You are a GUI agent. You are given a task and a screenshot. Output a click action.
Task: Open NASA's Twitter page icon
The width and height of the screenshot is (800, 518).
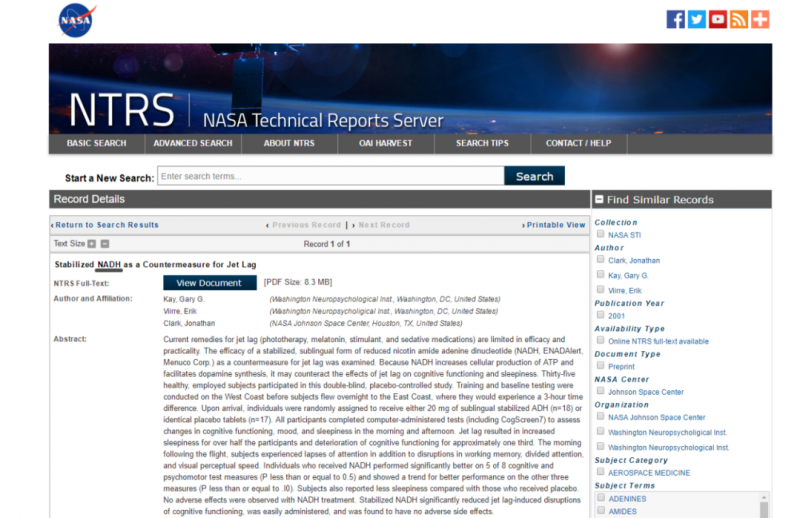click(x=697, y=19)
